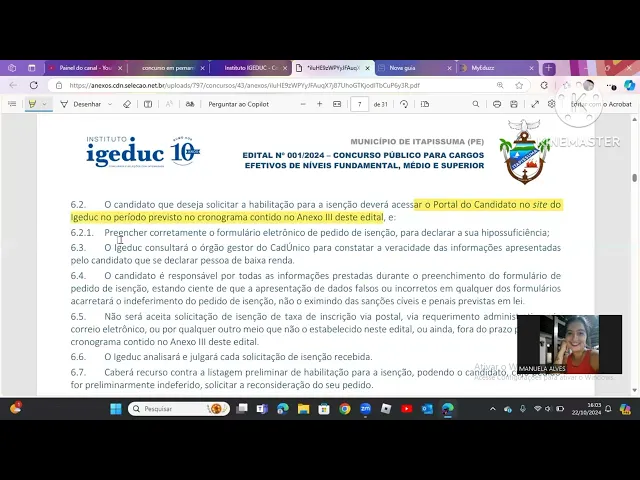
Task: Select the highlighter tool in PDF toolbar
Action: click(32, 104)
